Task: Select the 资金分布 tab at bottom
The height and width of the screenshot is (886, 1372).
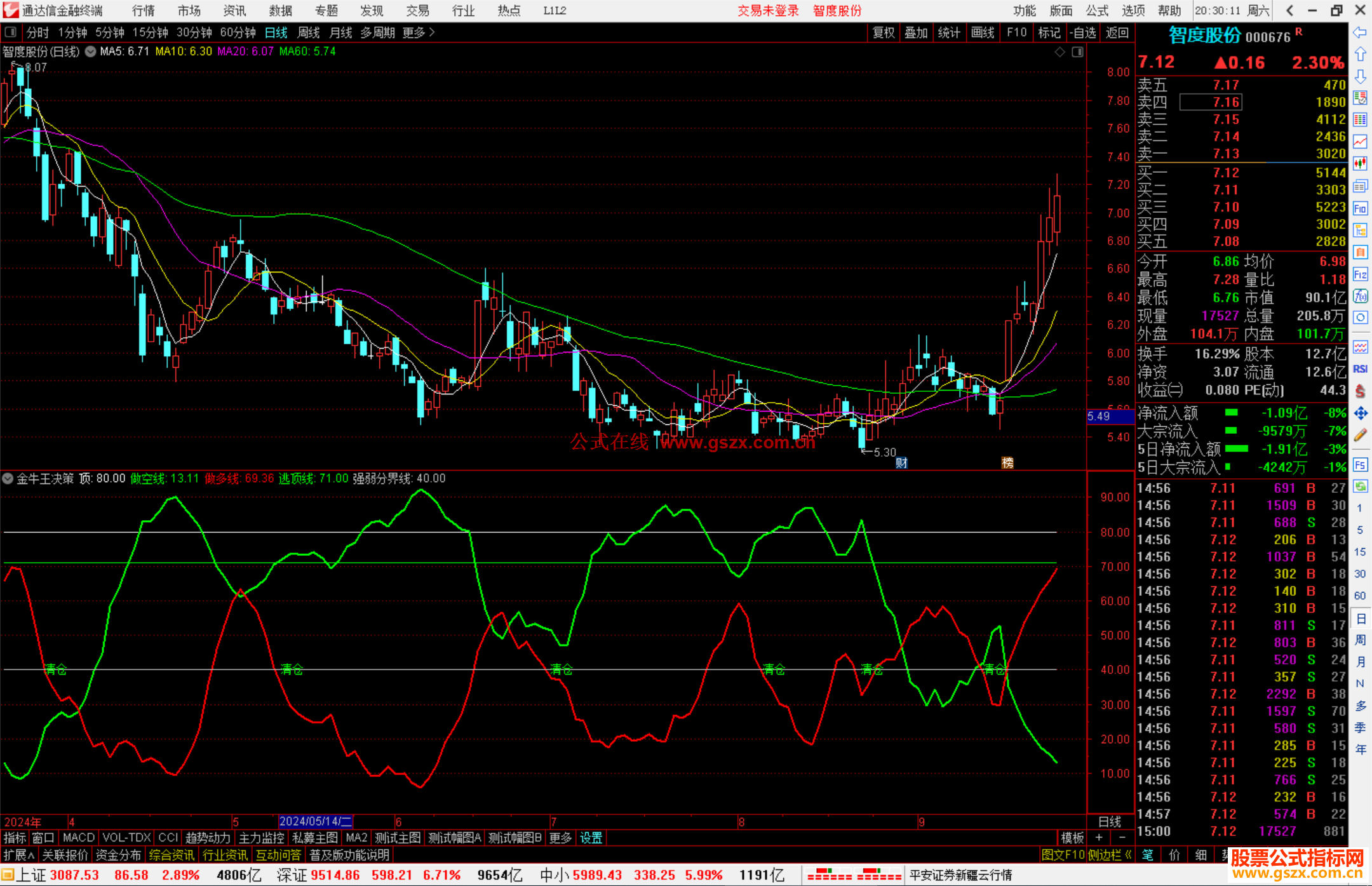Action: [x=118, y=855]
